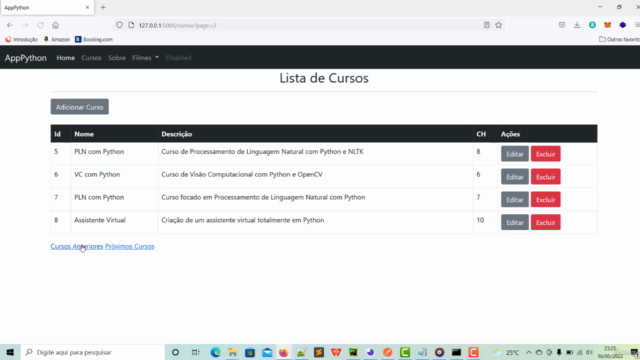The height and width of the screenshot is (360, 640).
Task: Open Task View on the taskbar
Action: (x=196, y=352)
